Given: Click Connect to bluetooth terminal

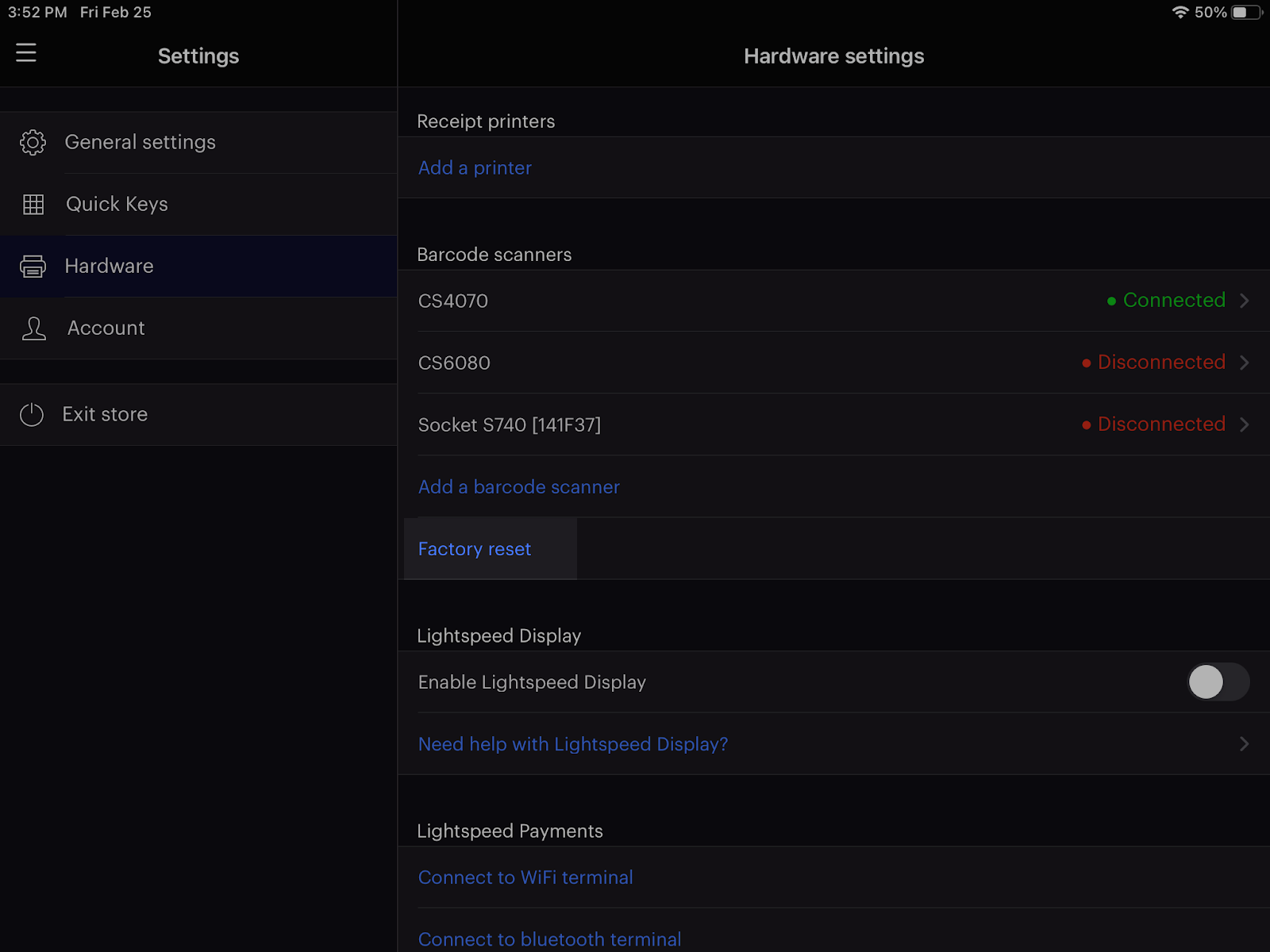Looking at the screenshot, I should [x=549, y=939].
